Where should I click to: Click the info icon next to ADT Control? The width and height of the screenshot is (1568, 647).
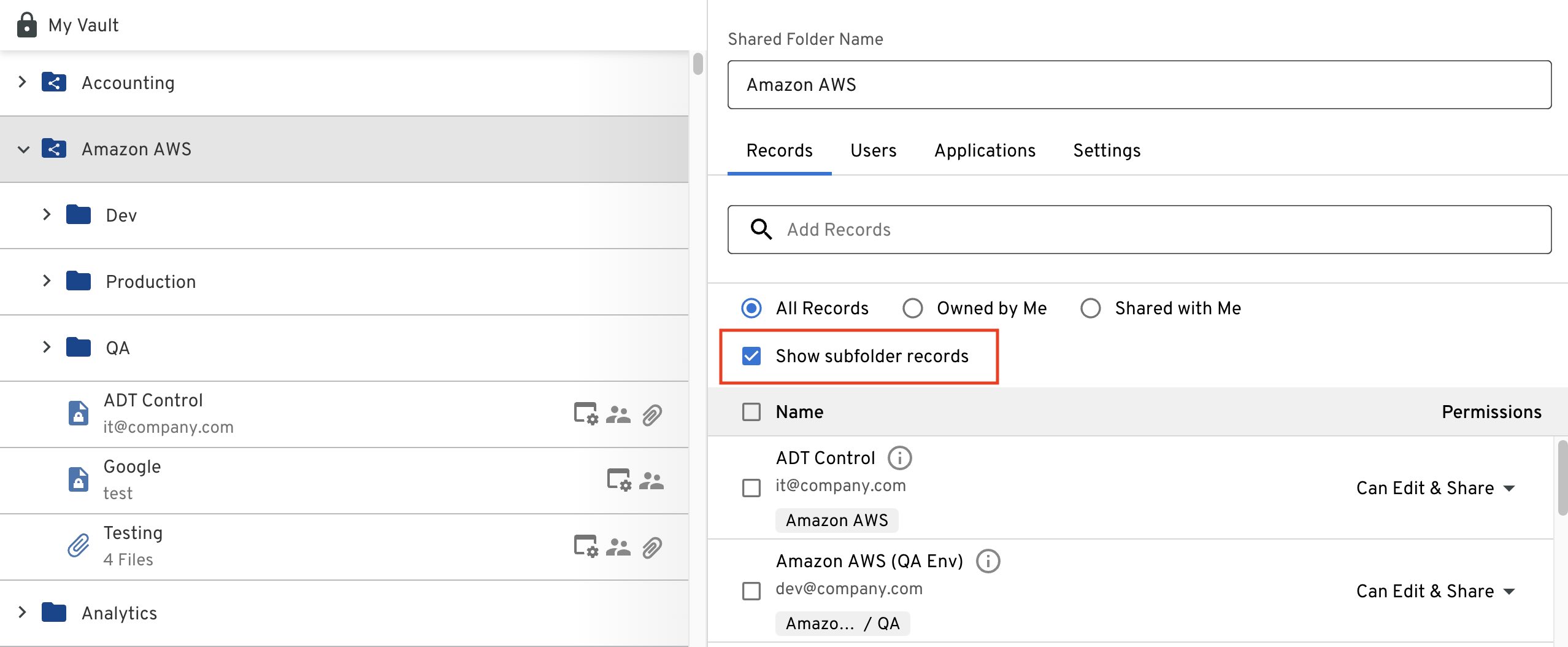(900, 458)
